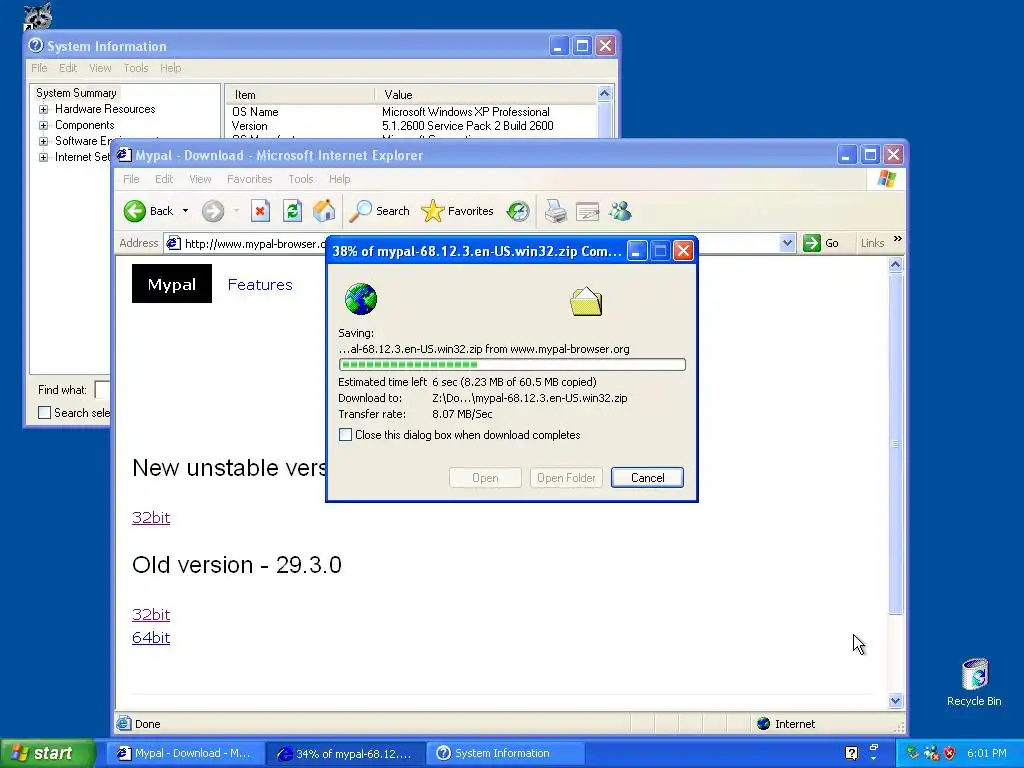This screenshot has height=768, width=1024.
Task: Open the Forward button history dropdown arrow
Action: point(236,211)
